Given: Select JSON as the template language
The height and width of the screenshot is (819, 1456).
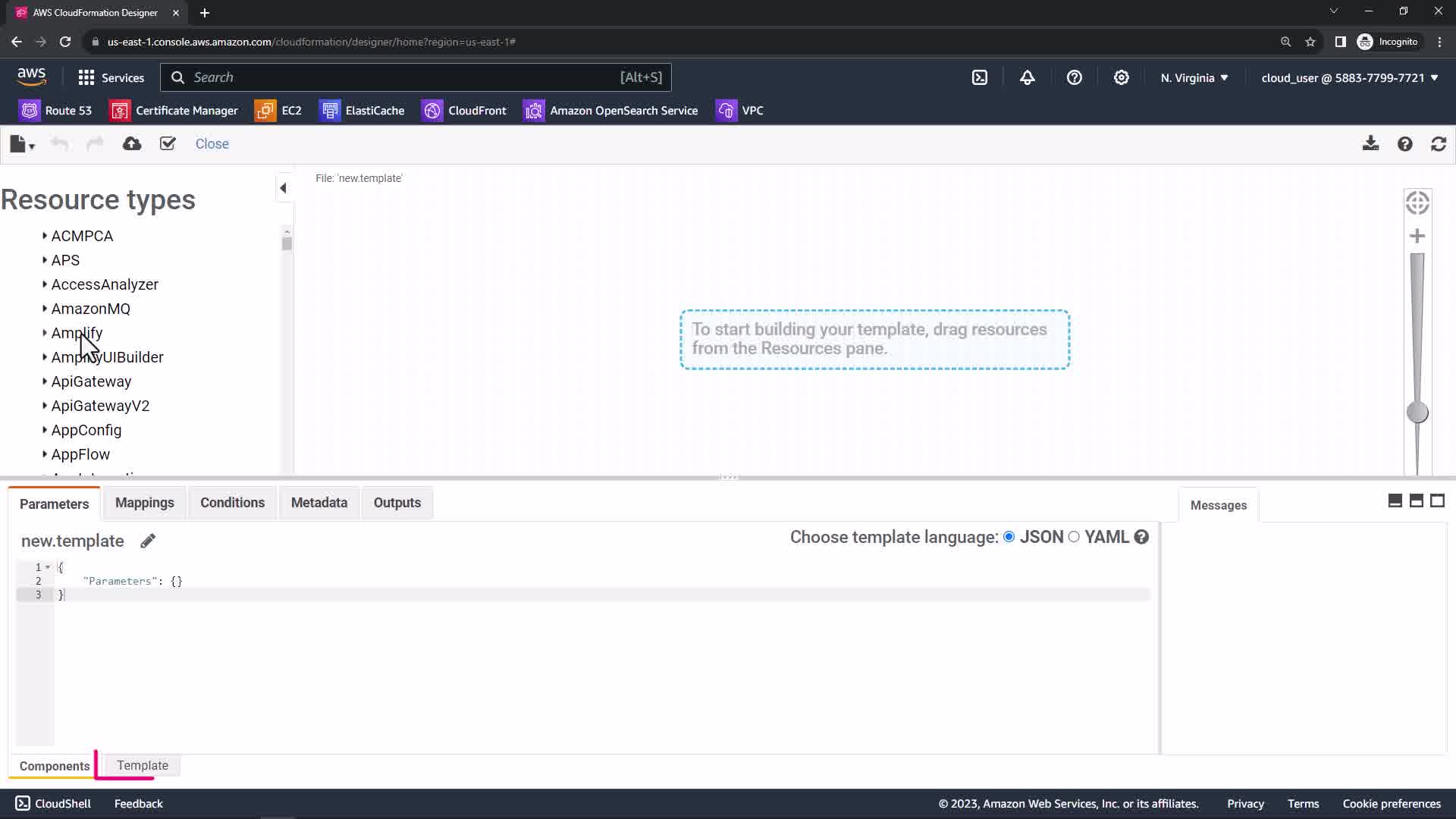Looking at the screenshot, I should coord(1009,537).
